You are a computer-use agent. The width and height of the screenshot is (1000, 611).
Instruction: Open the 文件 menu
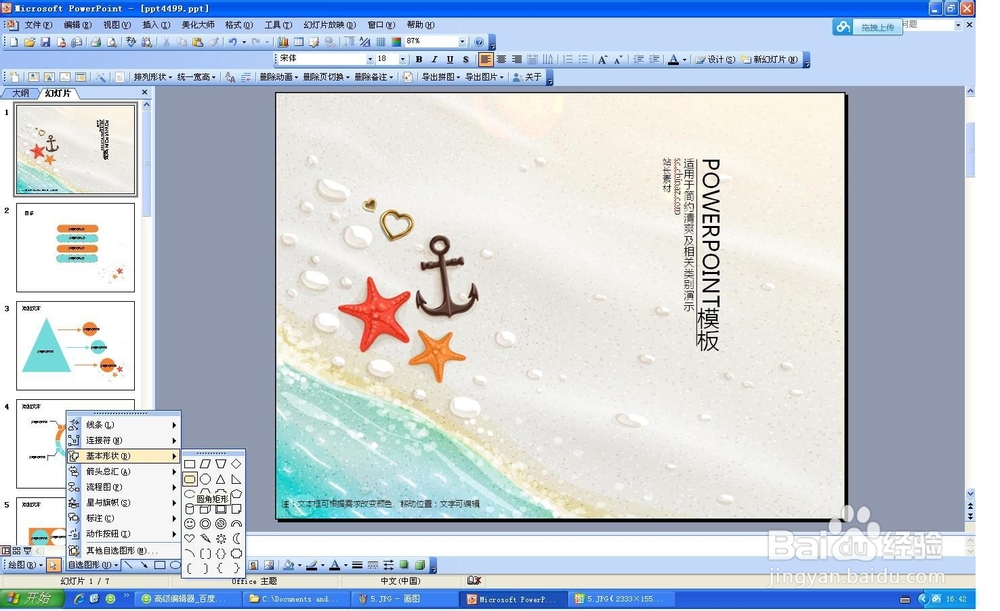click(x=38, y=25)
